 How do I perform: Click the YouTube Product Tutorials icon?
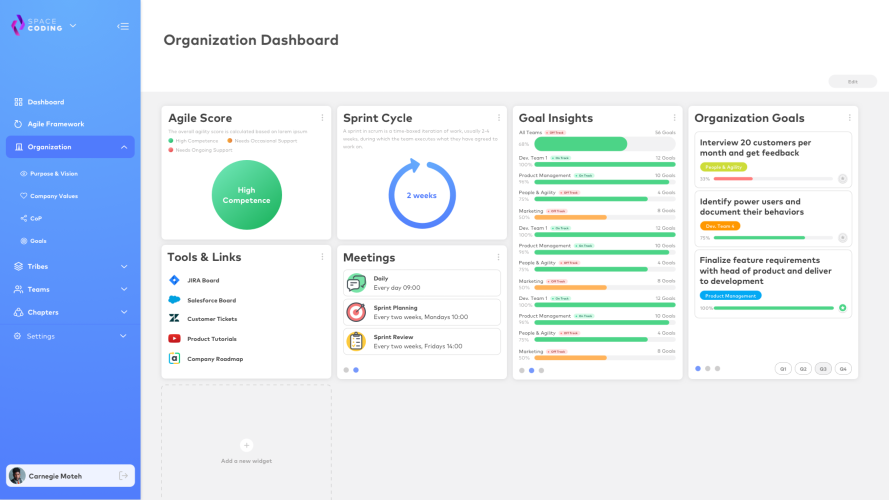click(x=174, y=338)
